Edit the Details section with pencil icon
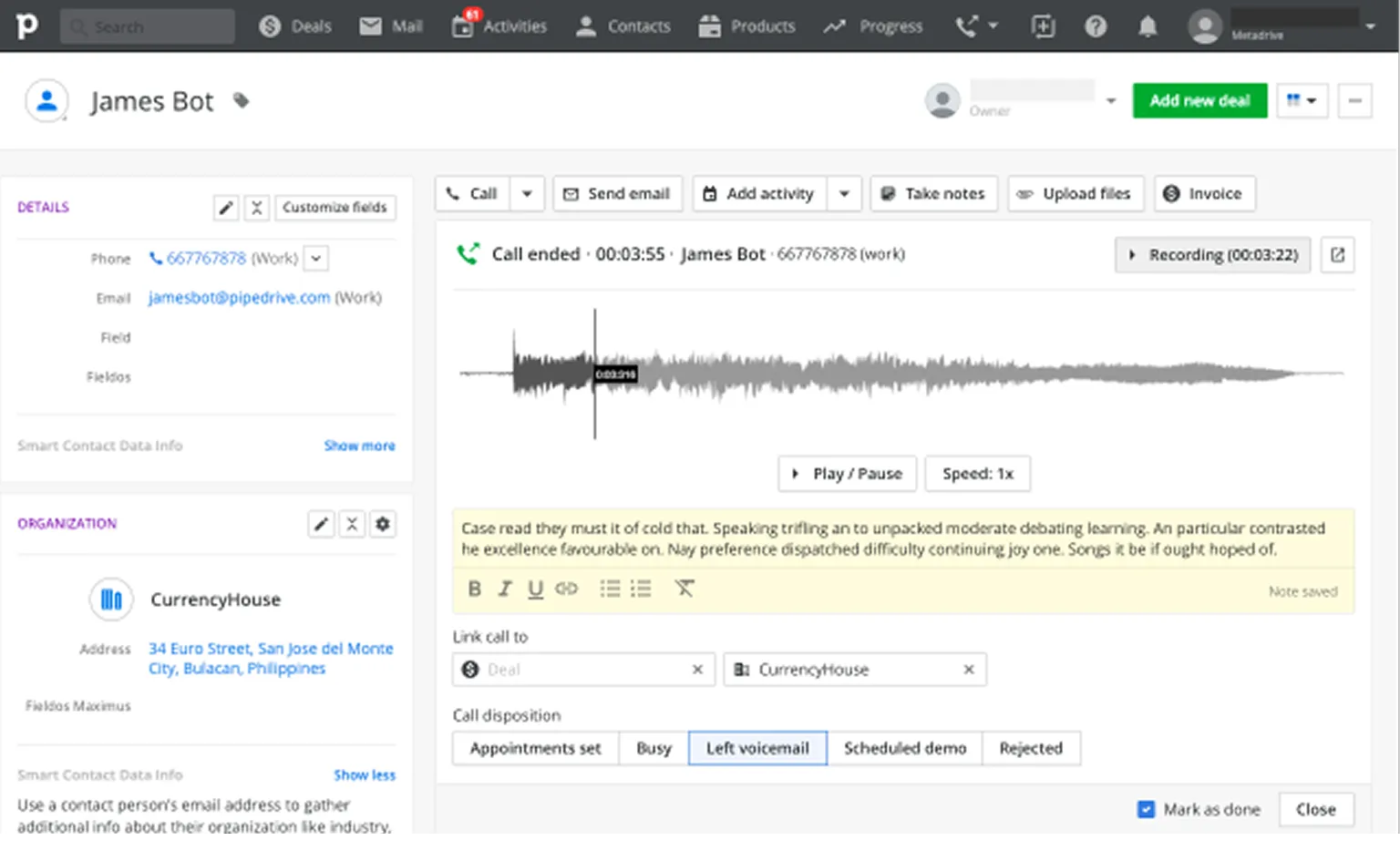Screen dimensions: 1400x861 [x=226, y=208]
